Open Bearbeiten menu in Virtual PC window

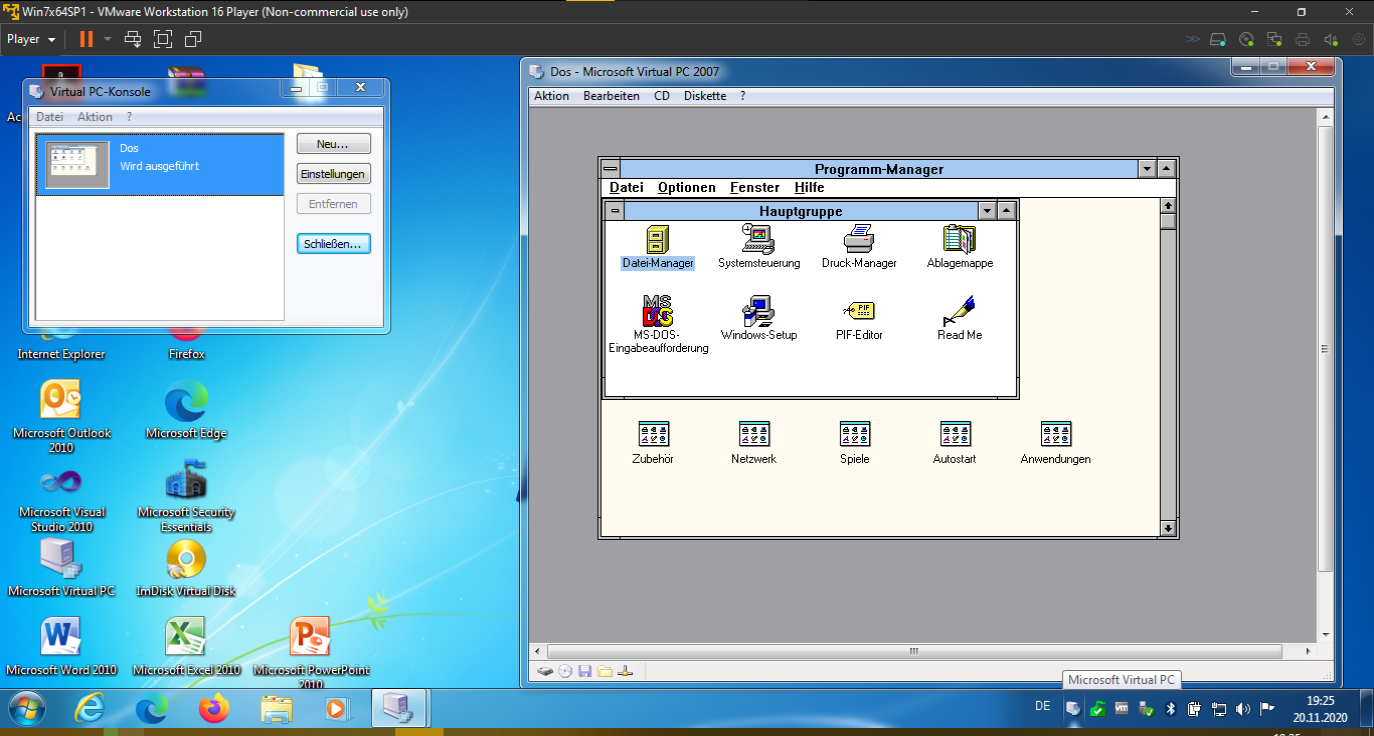point(611,96)
